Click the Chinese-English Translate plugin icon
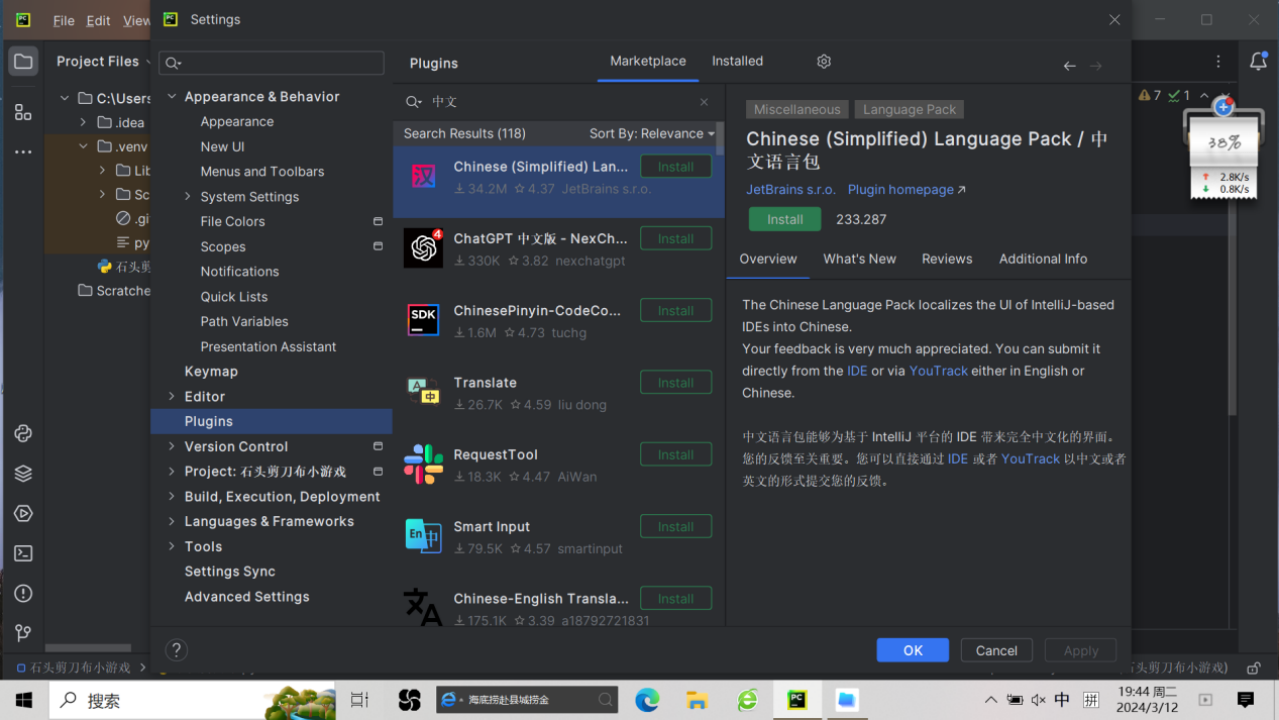Image resolution: width=1279 pixels, height=720 pixels. click(424, 607)
